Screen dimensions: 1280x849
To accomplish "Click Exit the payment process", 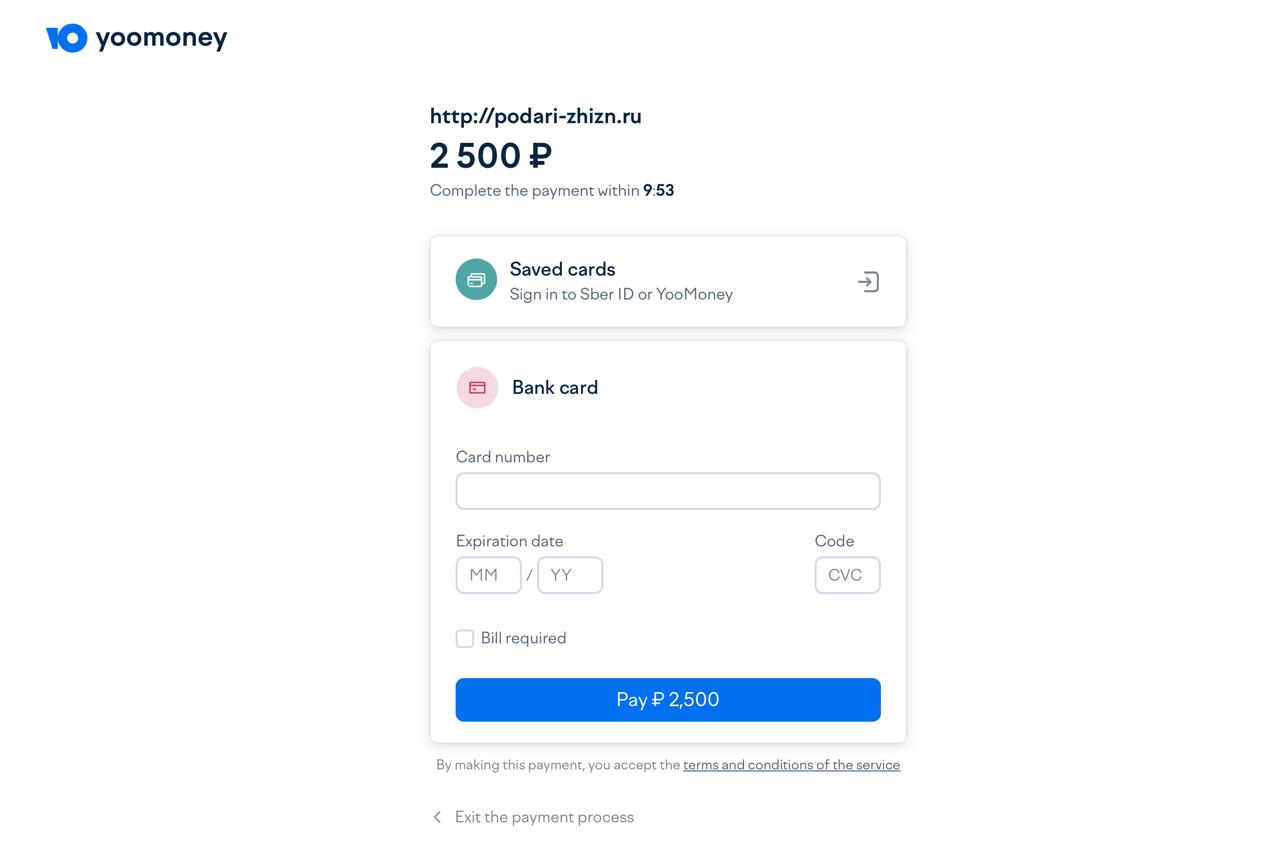I will coord(544,817).
